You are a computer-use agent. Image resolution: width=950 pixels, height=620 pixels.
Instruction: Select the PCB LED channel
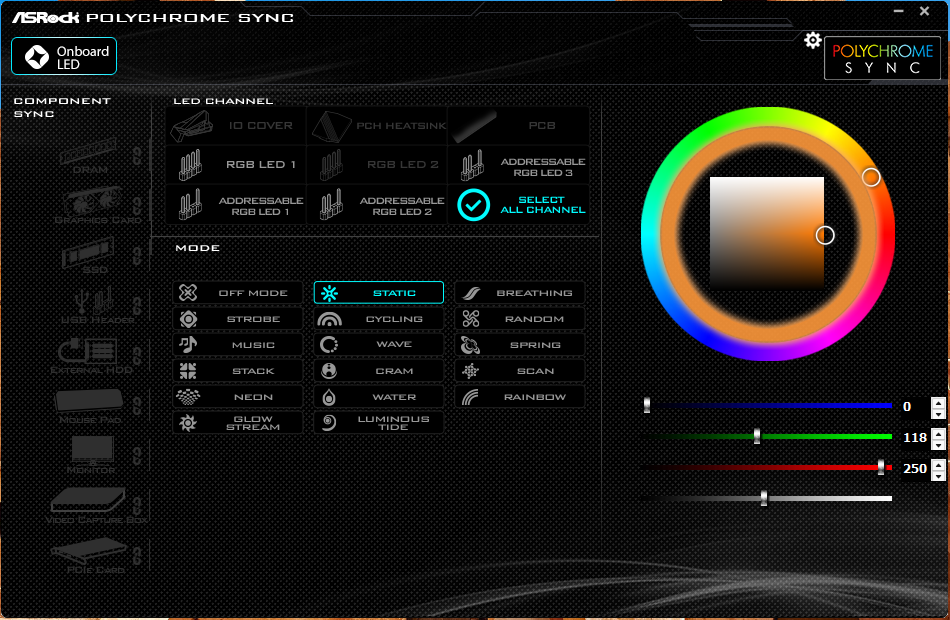tap(518, 126)
